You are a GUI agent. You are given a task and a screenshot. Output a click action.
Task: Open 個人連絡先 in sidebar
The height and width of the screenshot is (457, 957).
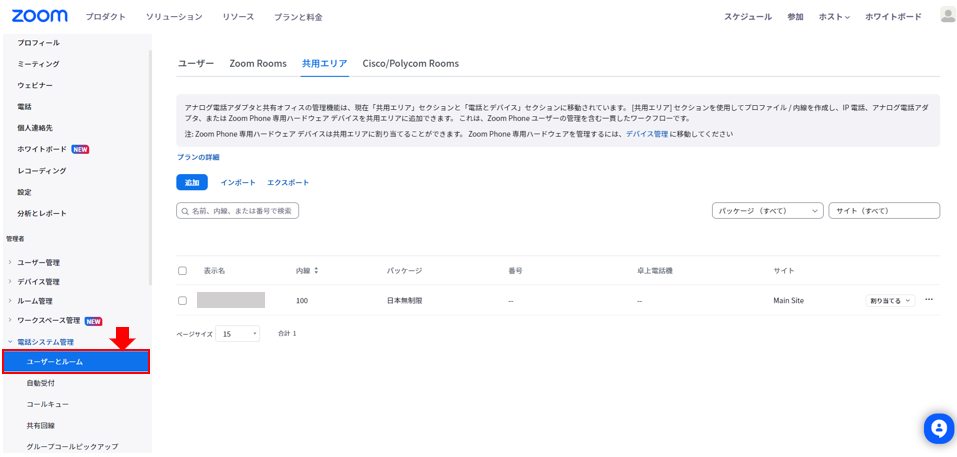[35, 128]
